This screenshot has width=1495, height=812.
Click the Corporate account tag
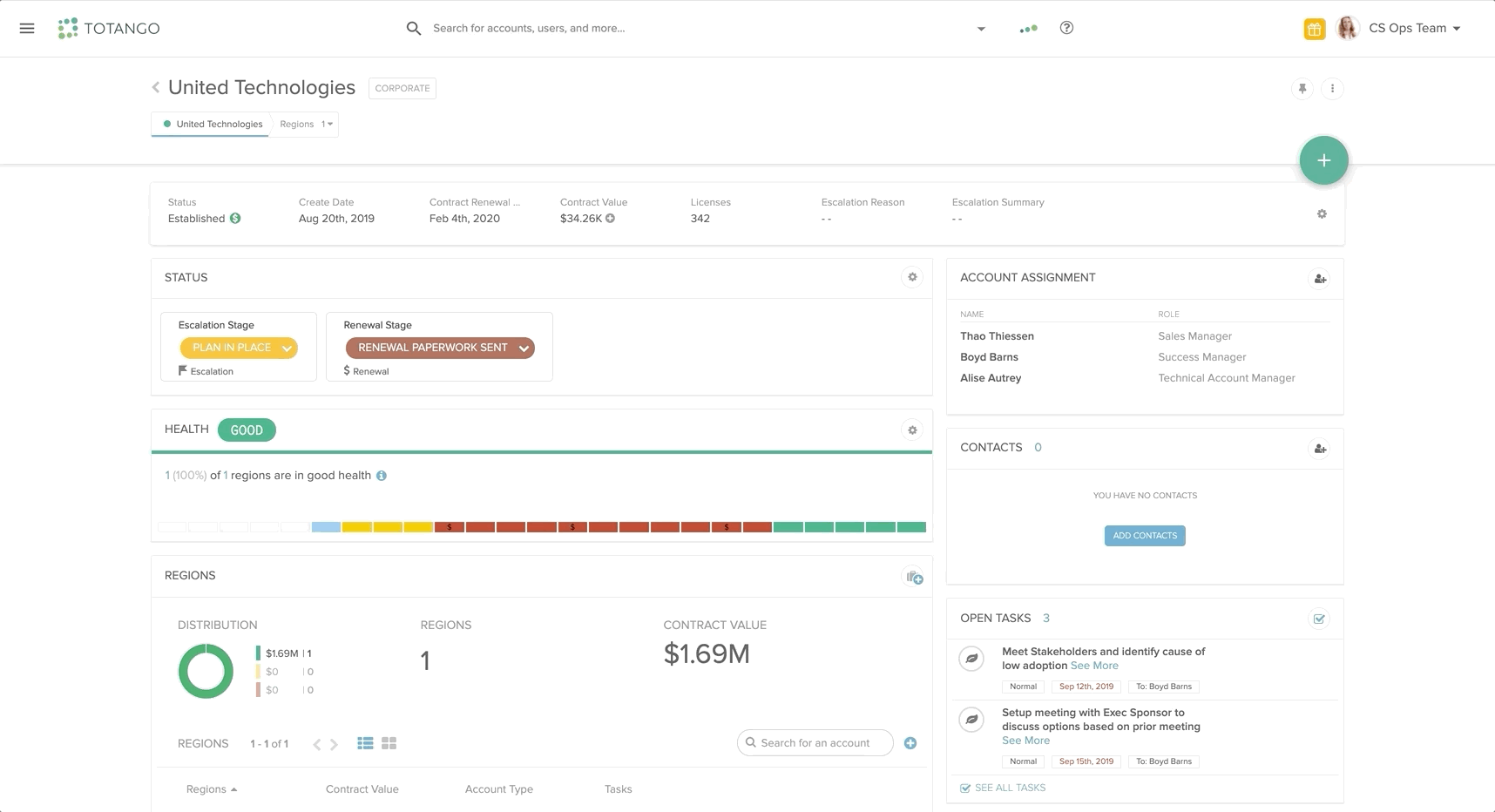coord(402,88)
